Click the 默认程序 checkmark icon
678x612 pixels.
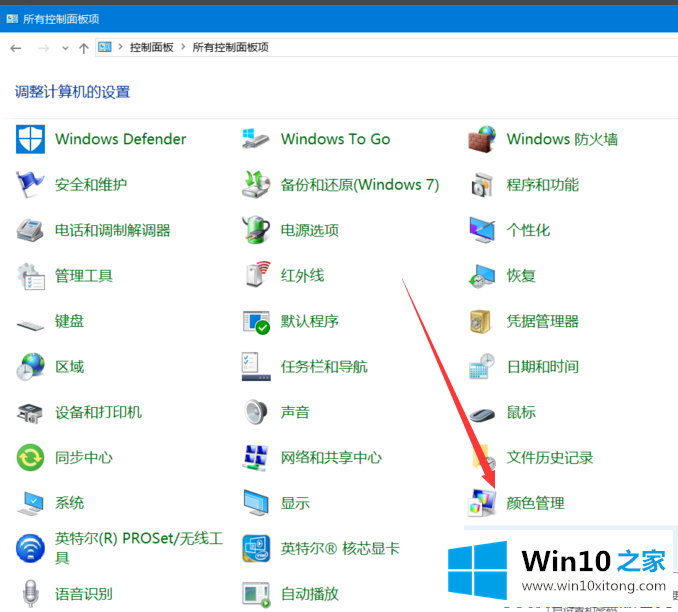(x=256, y=322)
